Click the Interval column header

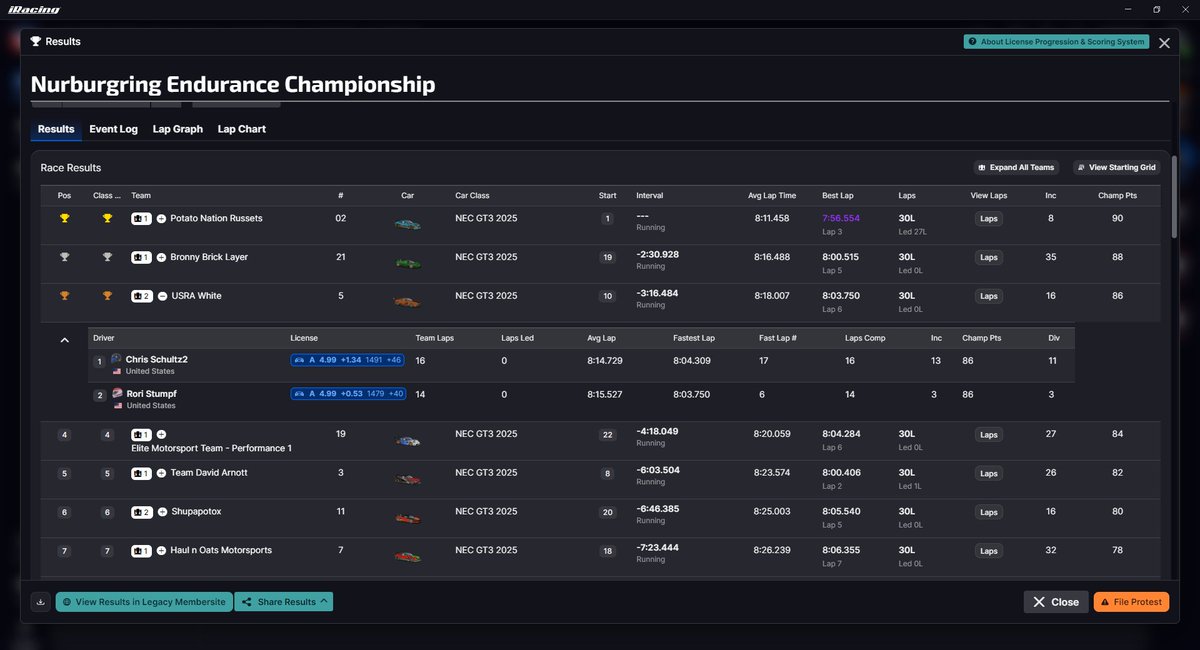pos(650,195)
